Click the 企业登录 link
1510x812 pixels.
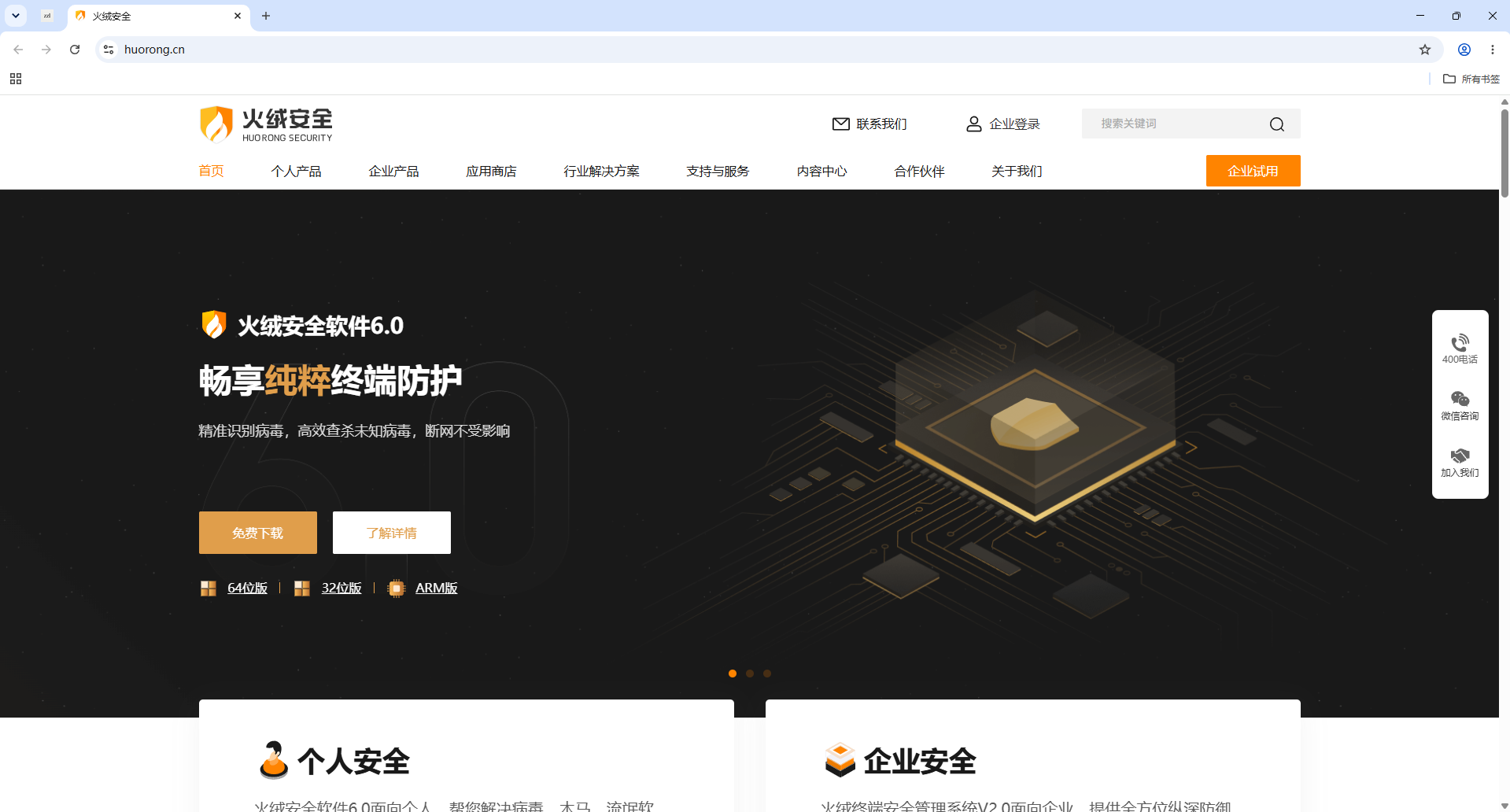pyautogui.click(x=1014, y=124)
